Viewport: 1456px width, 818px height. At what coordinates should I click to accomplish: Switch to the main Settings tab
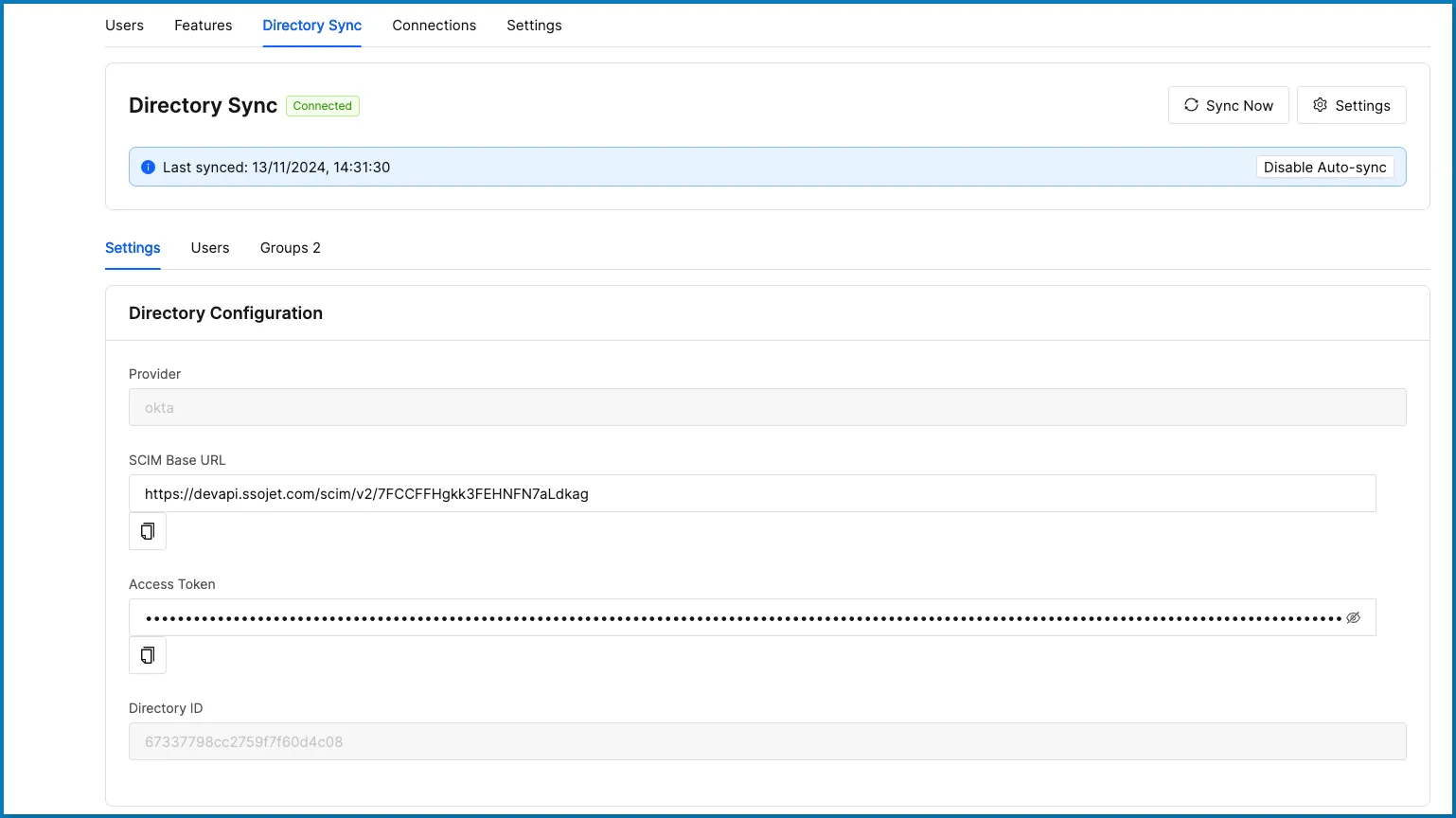(534, 26)
